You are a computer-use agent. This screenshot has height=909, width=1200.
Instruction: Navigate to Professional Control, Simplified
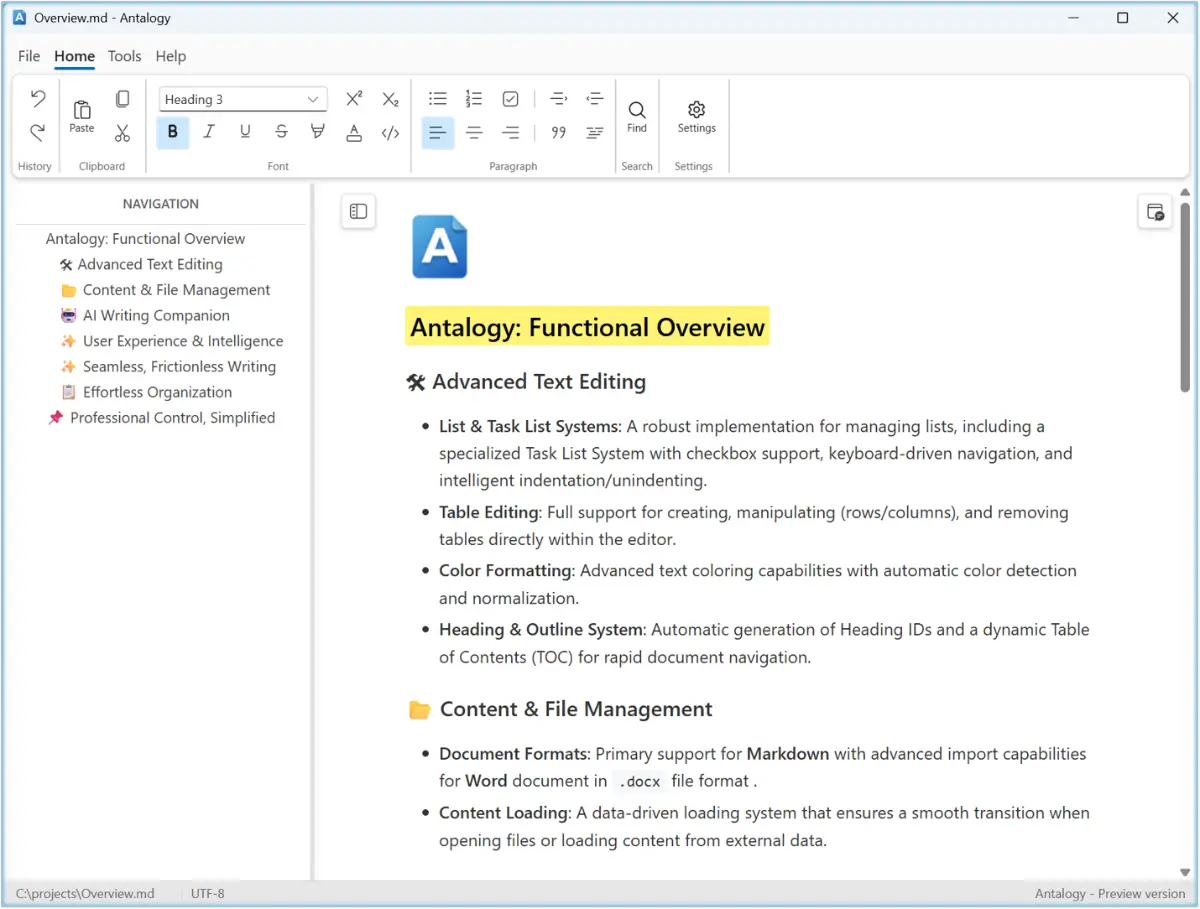[162, 418]
